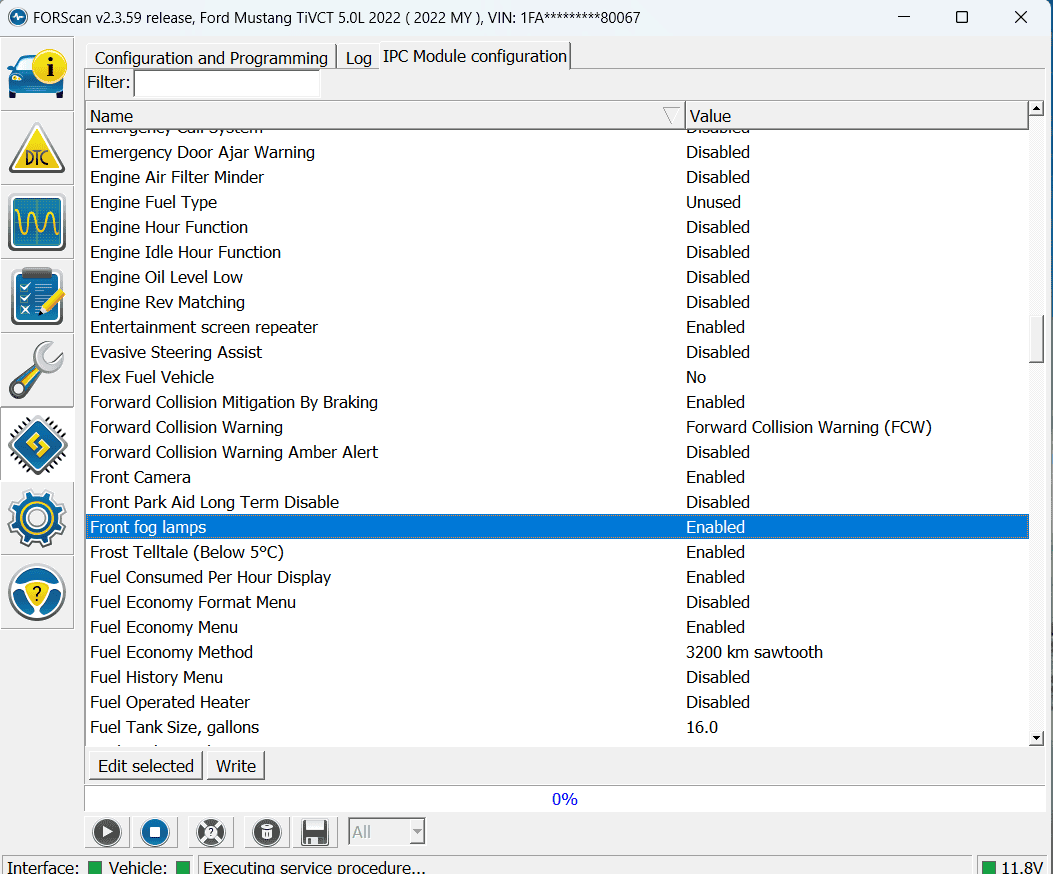Select the highlighted Front fog lamps row
This screenshot has height=874, width=1053.
pos(557,527)
